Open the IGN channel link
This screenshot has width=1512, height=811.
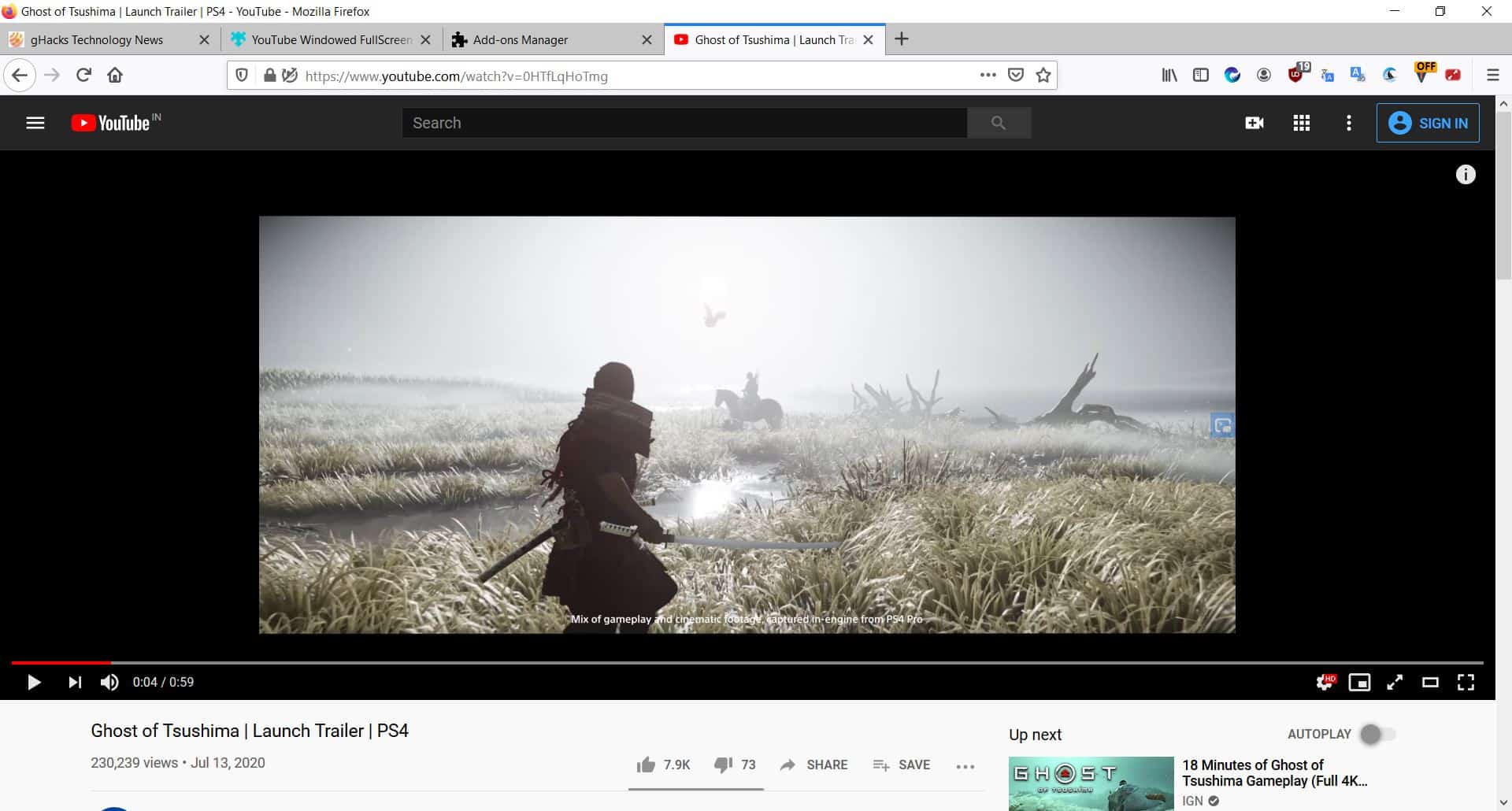click(1192, 801)
